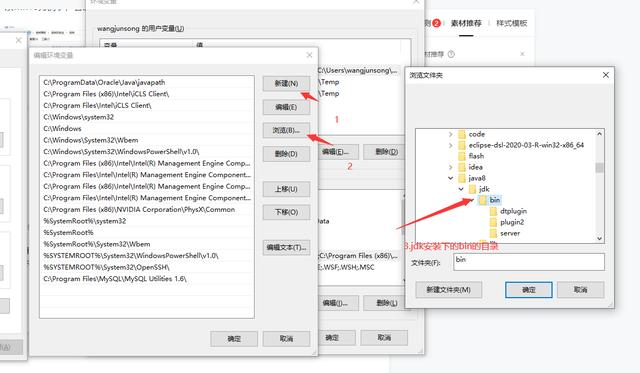The image size is (640, 373).
Task: Close the edit environment variable dialog
Action: [x=309, y=55]
